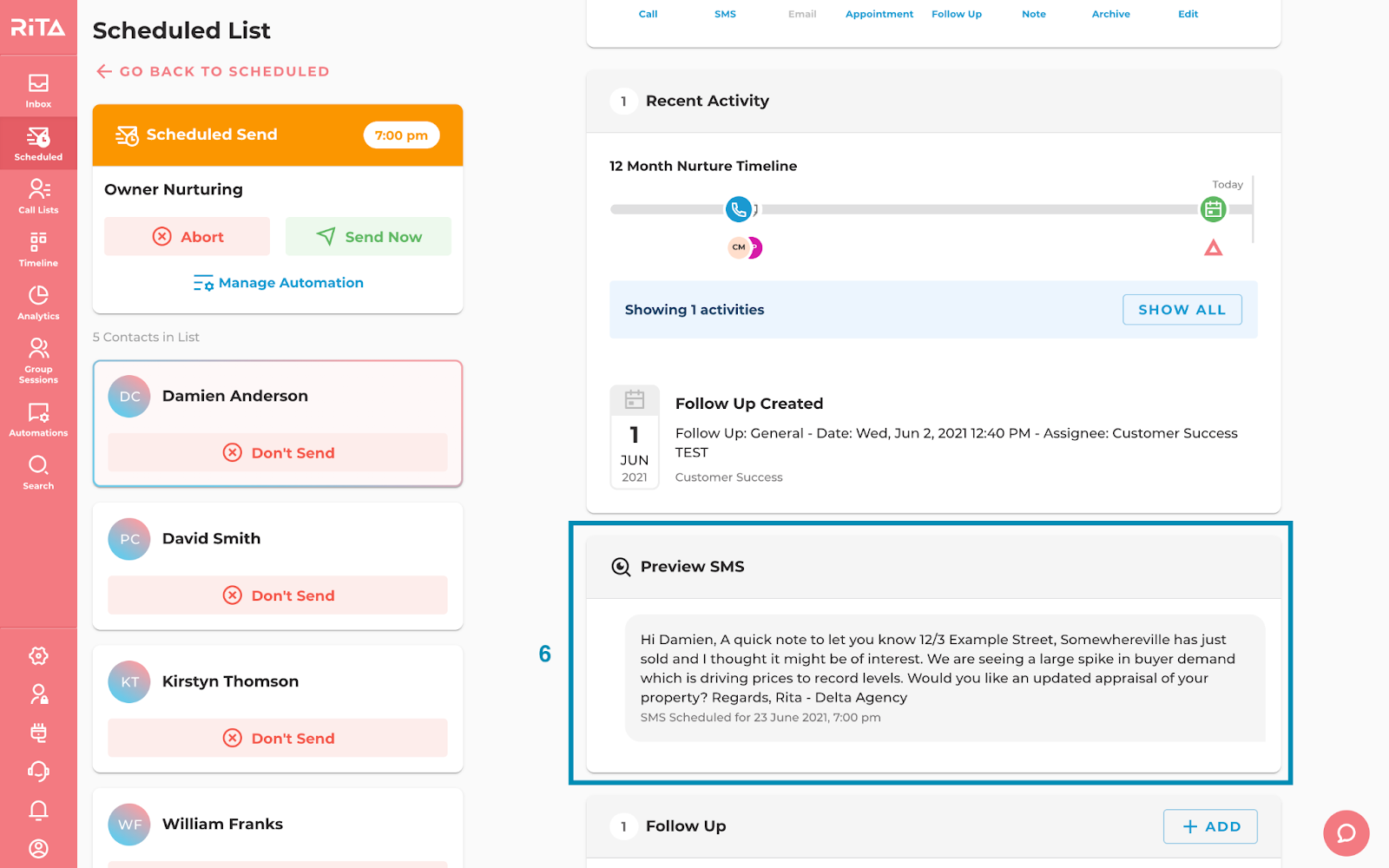Open the Inbox in the sidebar
The image size is (1389, 868).
(38, 90)
